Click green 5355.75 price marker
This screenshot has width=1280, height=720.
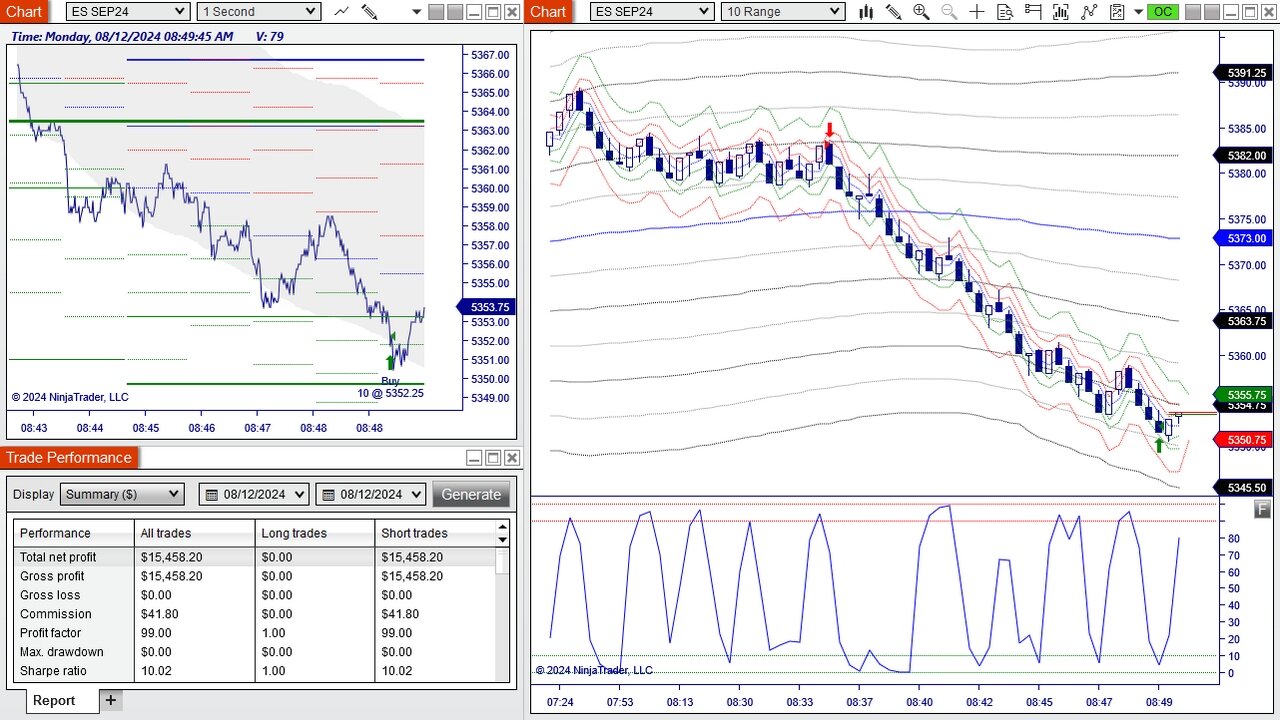click(1244, 395)
